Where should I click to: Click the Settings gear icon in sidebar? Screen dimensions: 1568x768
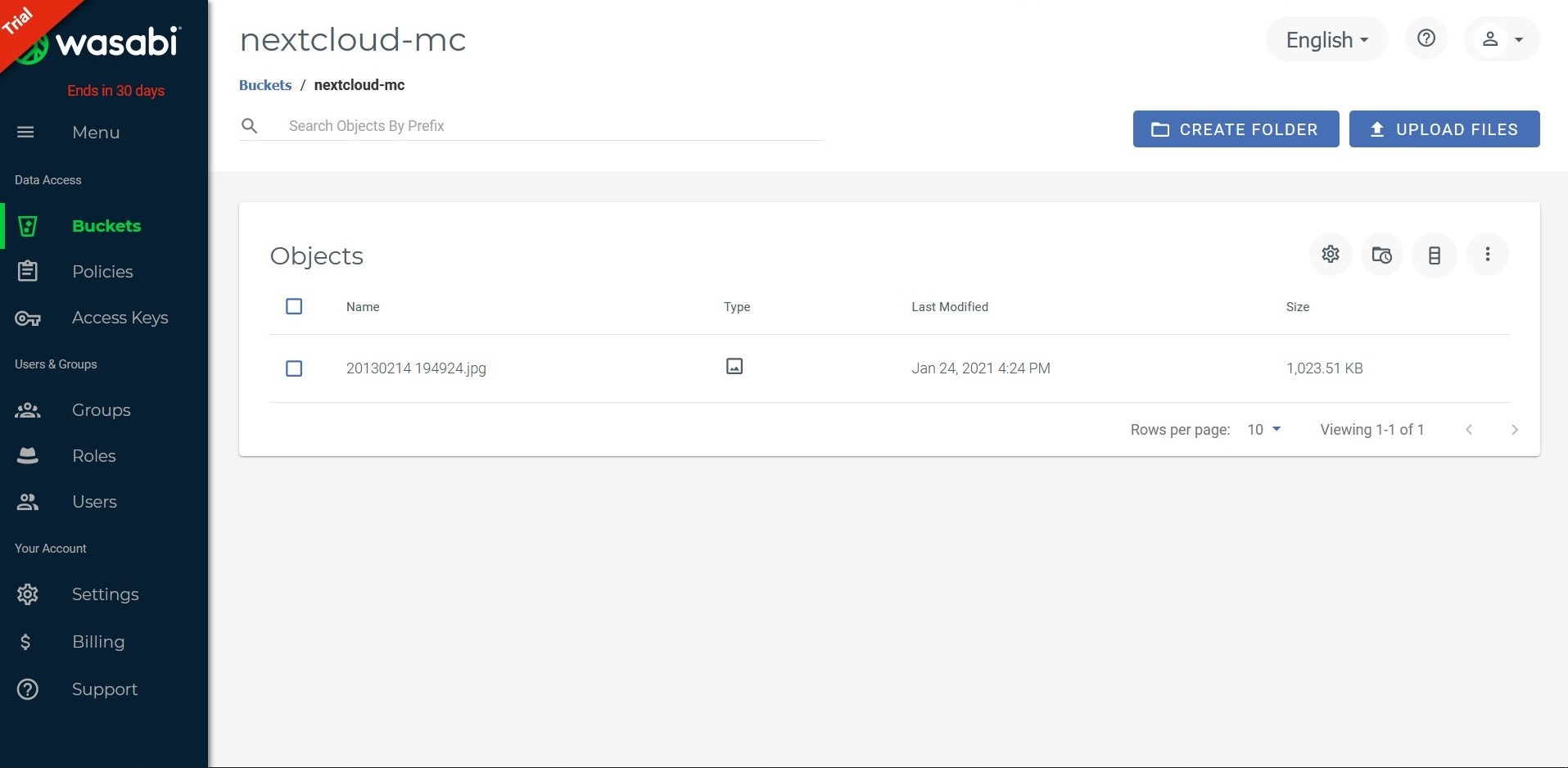pyautogui.click(x=28, y=594)
